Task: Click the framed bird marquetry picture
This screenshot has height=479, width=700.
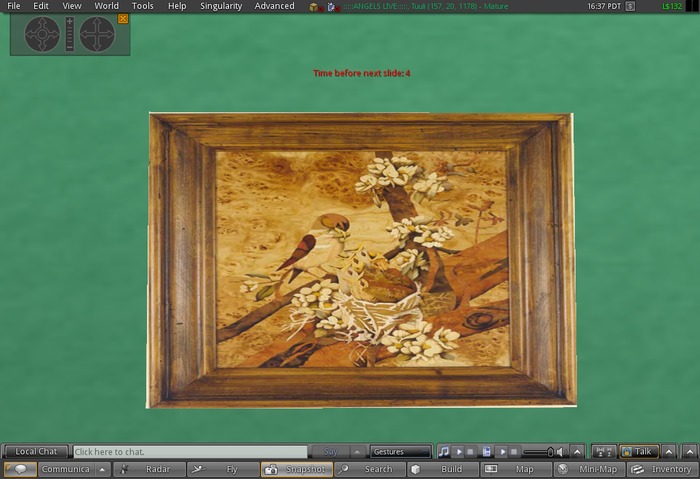Action: click(x=361, y=260)
